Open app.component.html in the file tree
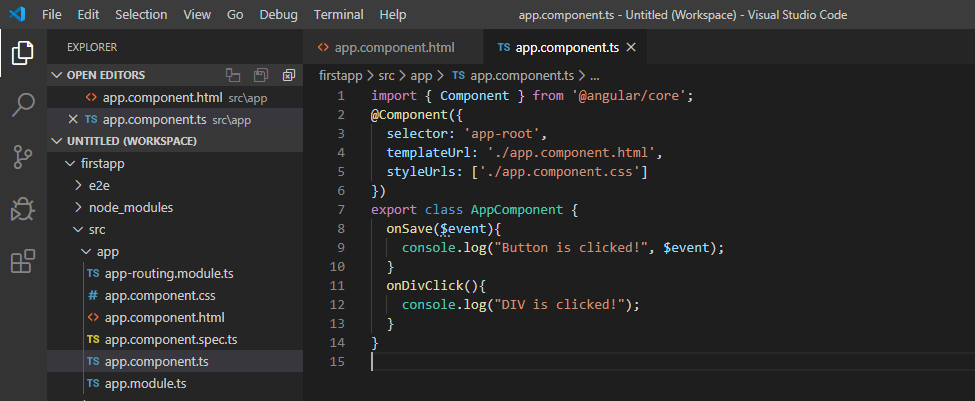The height and width of the screenshot is (401, 975). click(x=164, y=317)
